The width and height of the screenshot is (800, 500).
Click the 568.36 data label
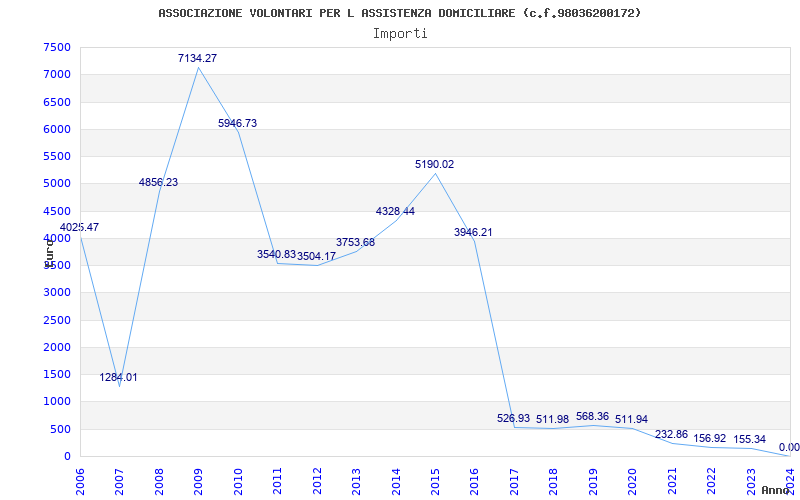point(592,416)
